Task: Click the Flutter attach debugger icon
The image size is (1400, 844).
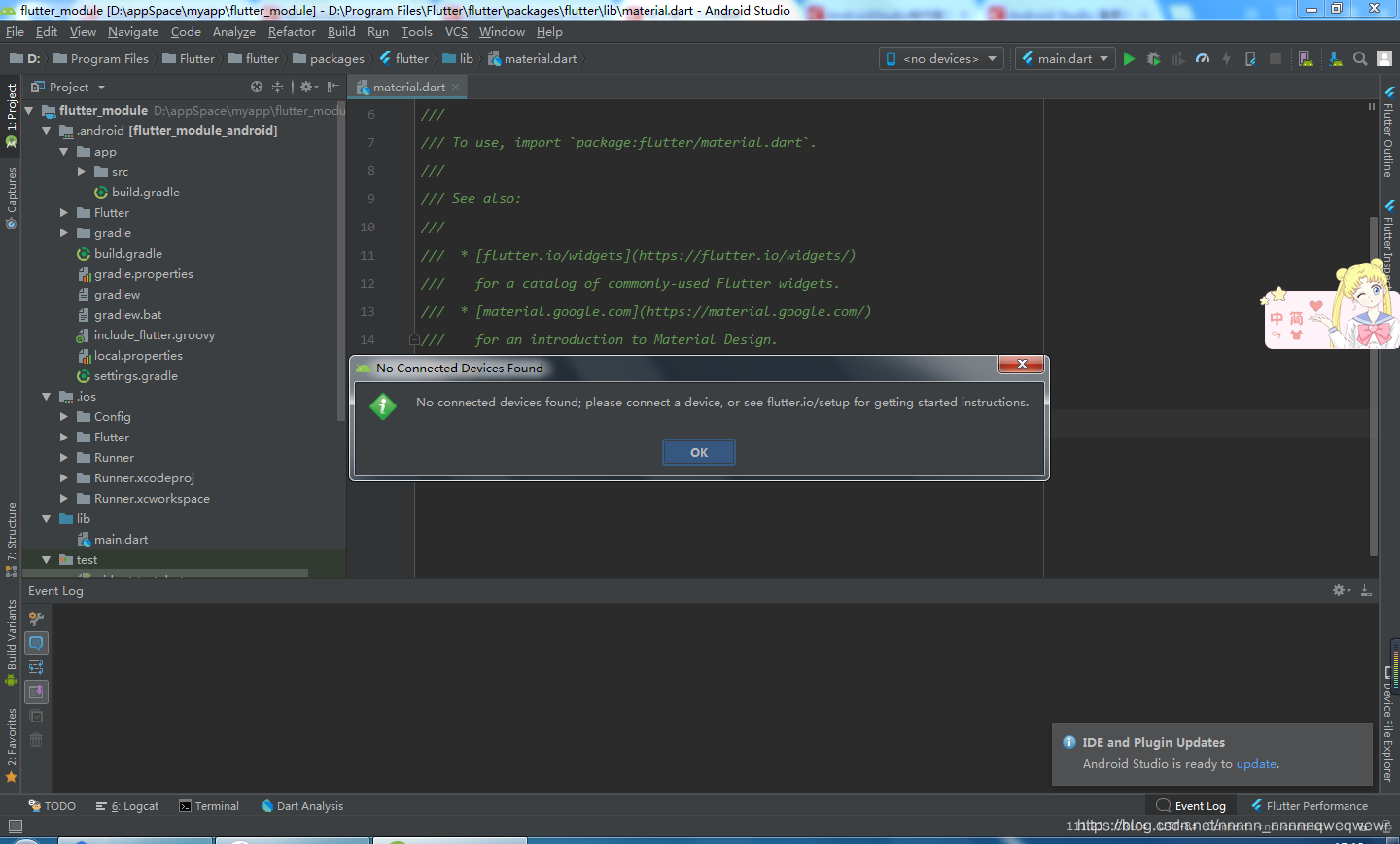Action: (1251, 58)
